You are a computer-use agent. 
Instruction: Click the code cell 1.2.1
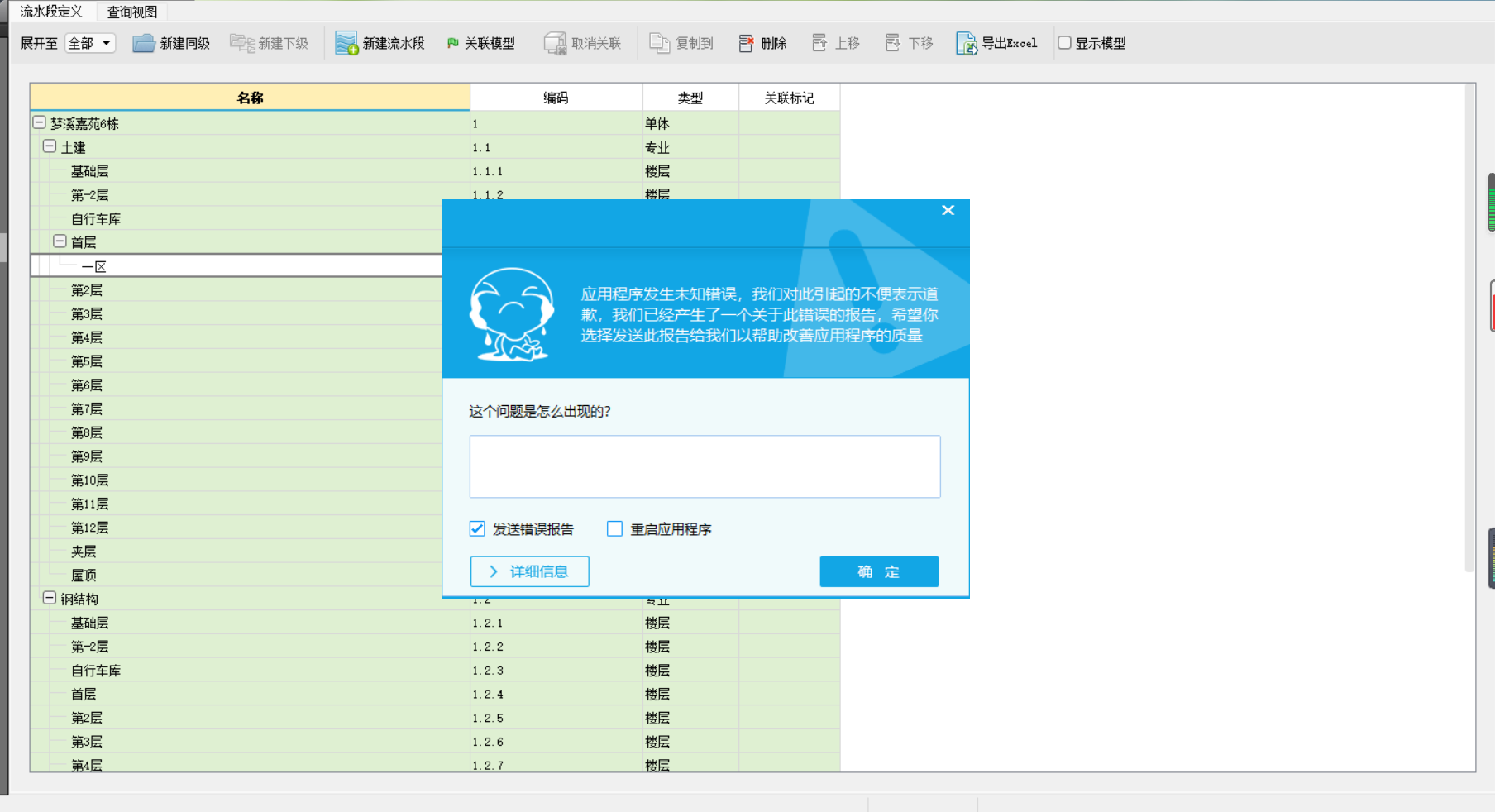pyautogui.click(x=556, y=623)
